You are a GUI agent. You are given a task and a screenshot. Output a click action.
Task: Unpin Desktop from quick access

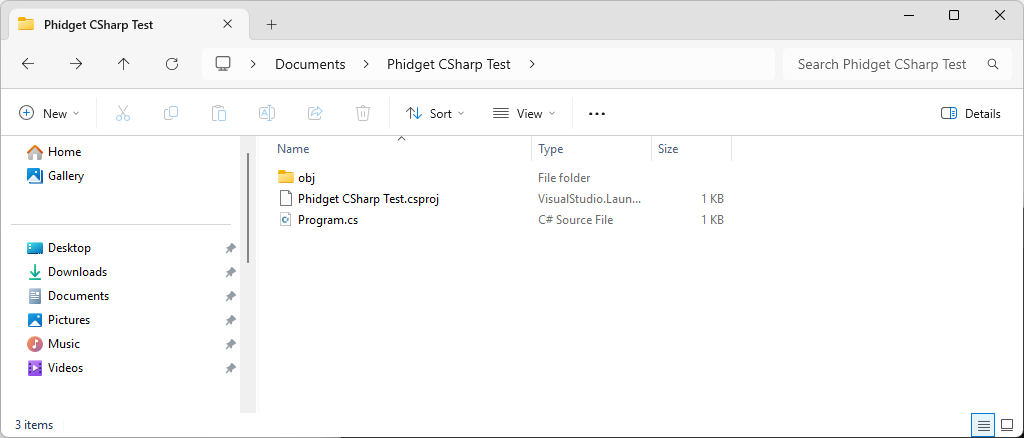click(x=230, y=248)
